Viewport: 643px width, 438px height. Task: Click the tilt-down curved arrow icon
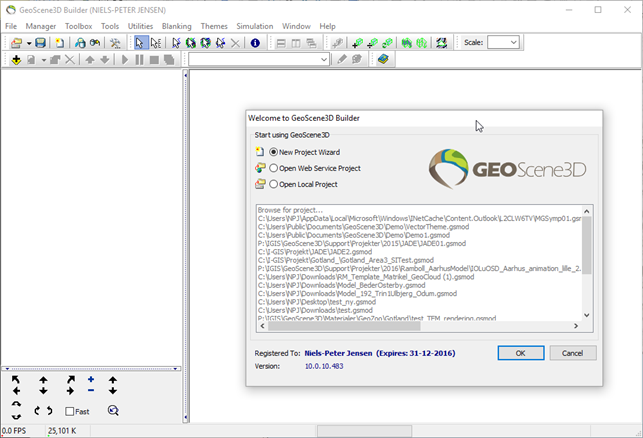[x=16, y=417]
